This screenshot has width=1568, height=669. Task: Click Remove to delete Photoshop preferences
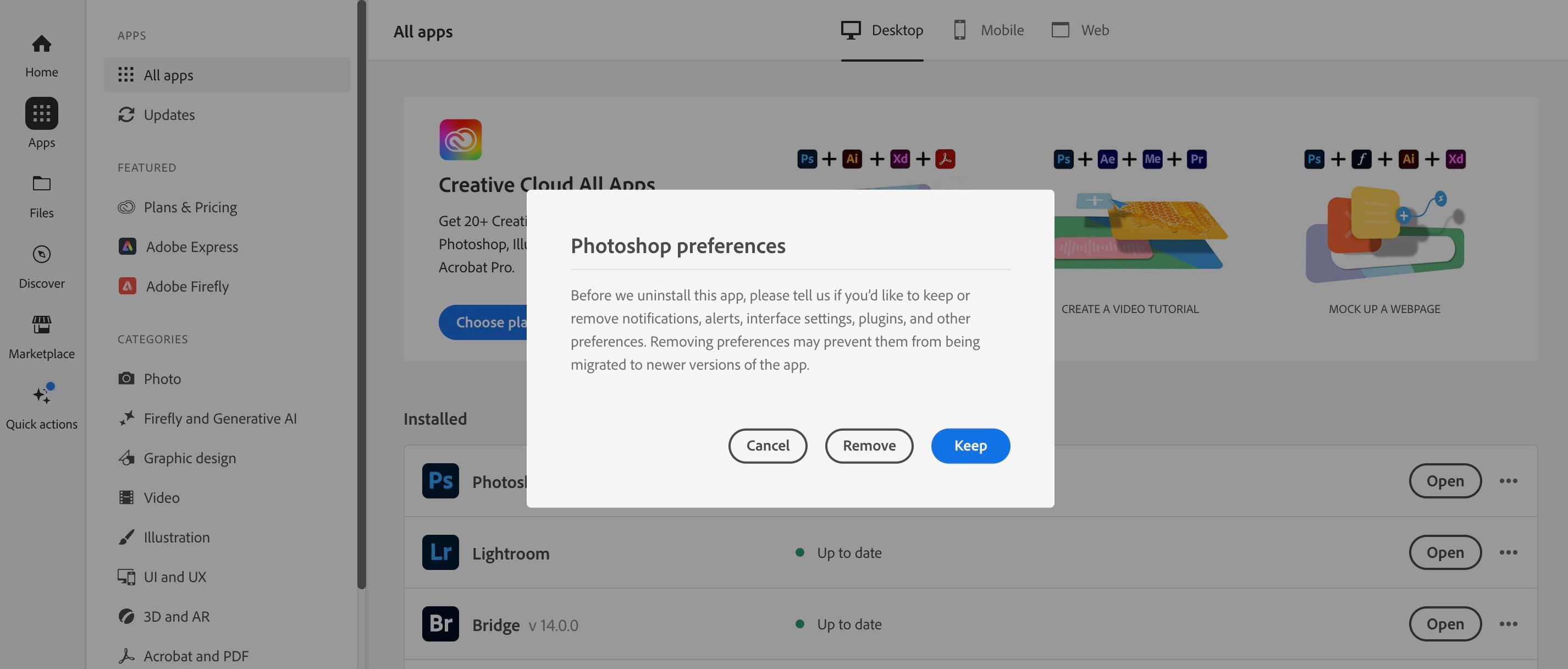click(869, 446)
